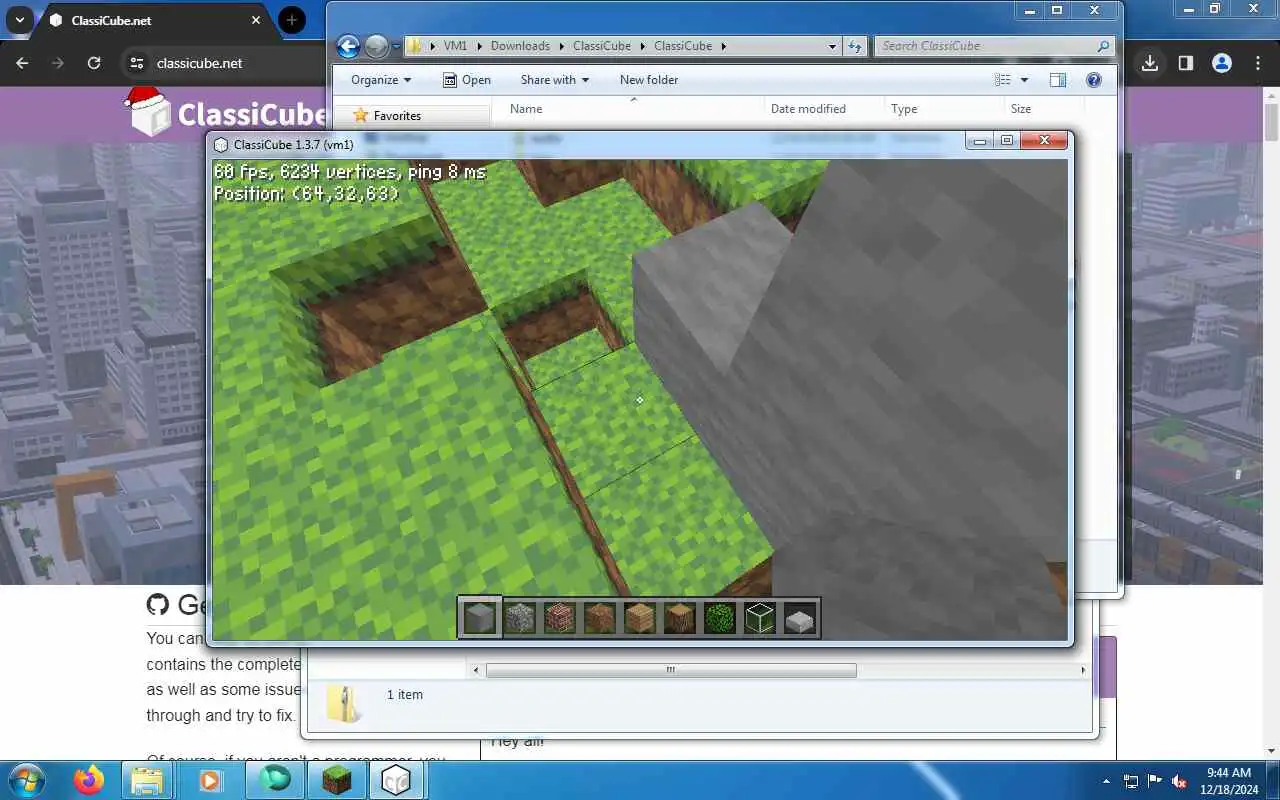
Task: Click the horizontal scrollbar right arrow
Action: coord(1083,670)
